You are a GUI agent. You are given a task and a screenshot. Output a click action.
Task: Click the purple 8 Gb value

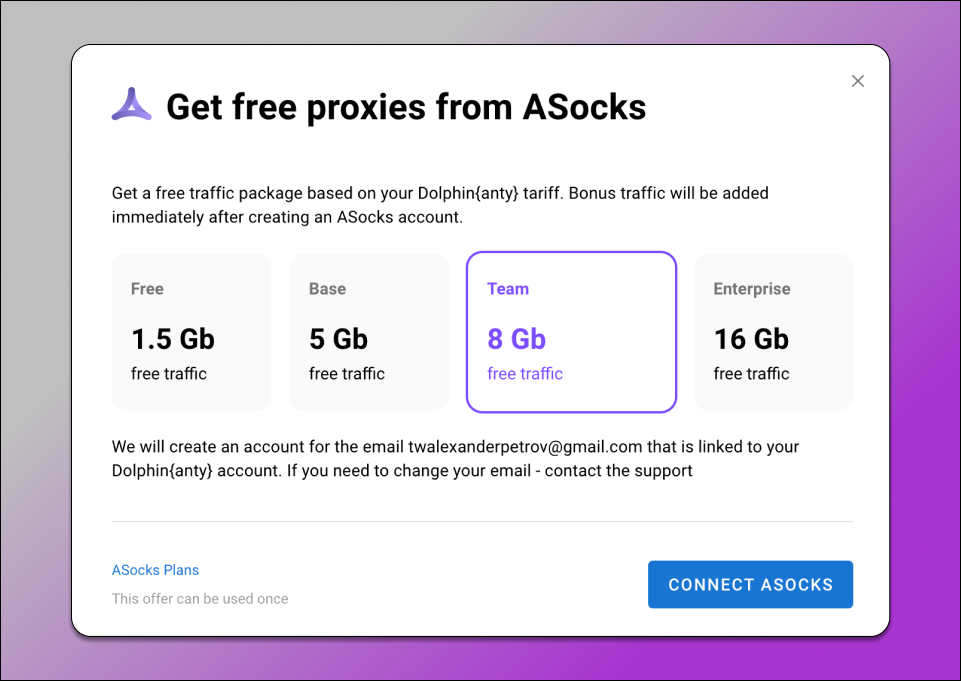517,339
